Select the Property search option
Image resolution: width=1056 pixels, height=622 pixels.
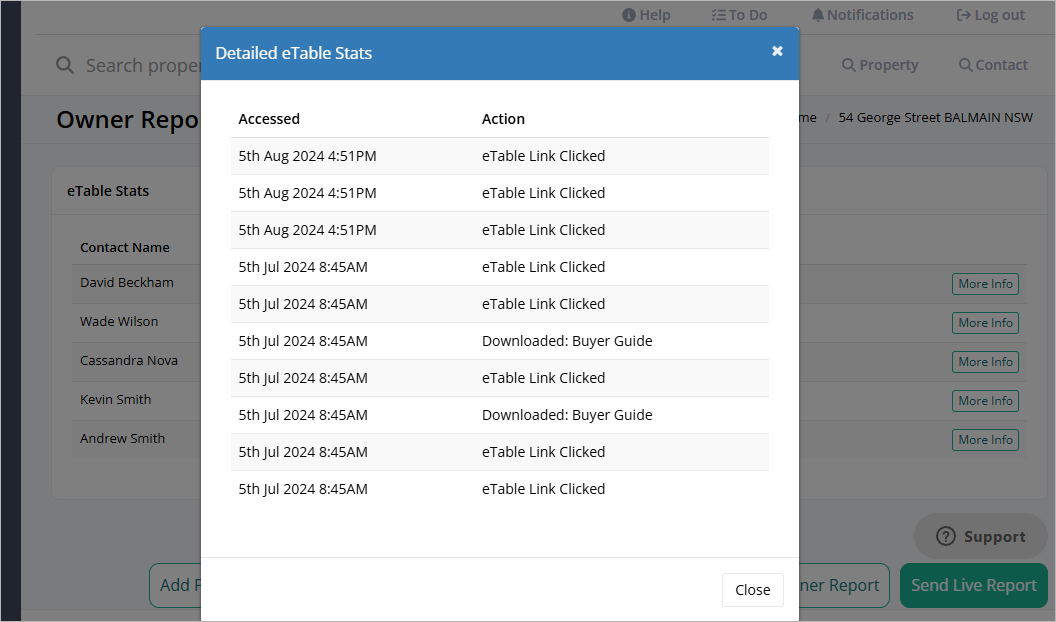click(x=880, y=65)
